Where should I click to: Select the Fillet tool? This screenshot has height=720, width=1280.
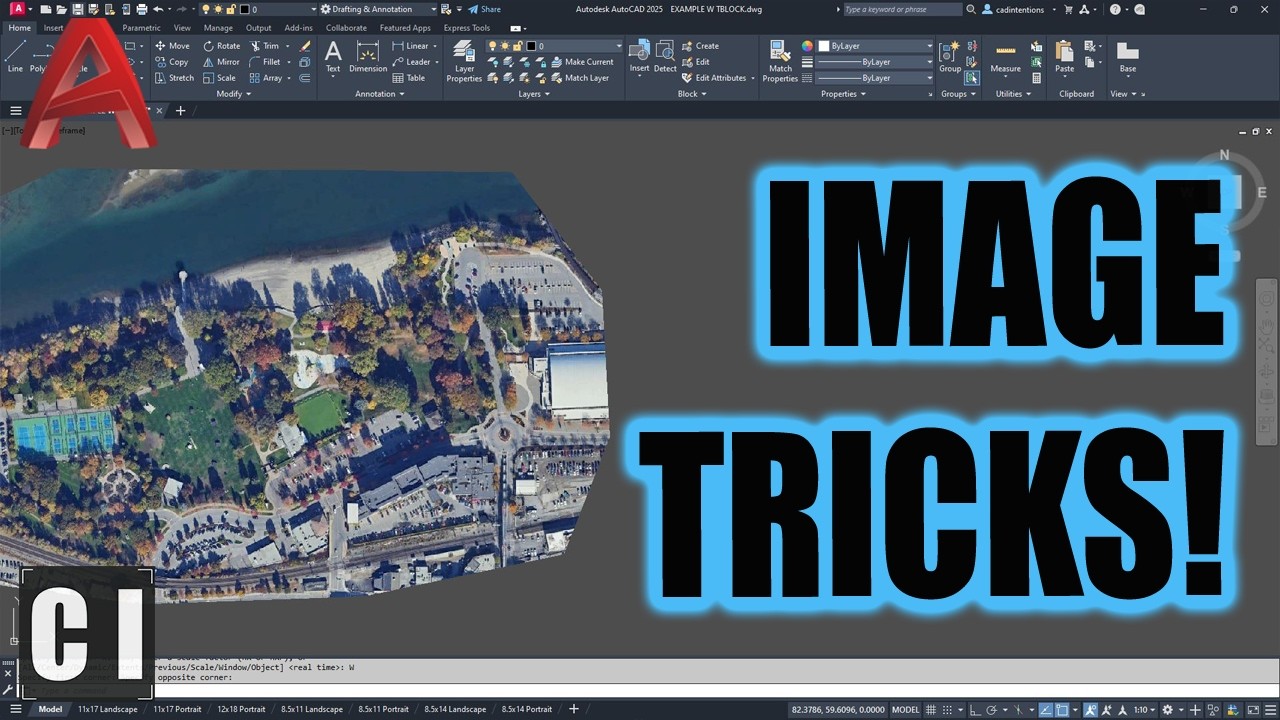pos(265,62)
